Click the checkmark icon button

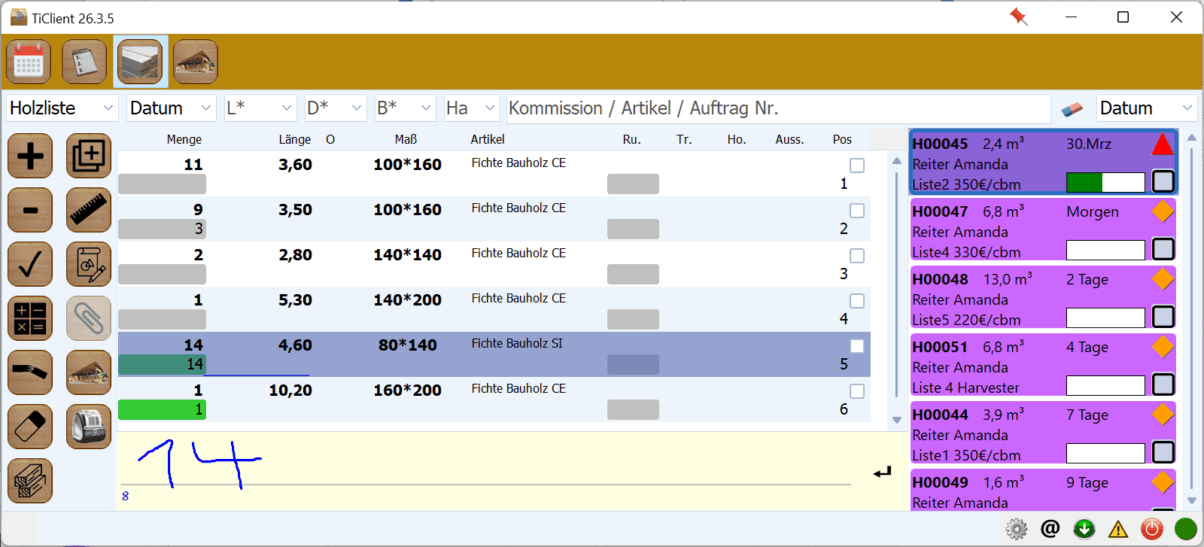point(30,264)
